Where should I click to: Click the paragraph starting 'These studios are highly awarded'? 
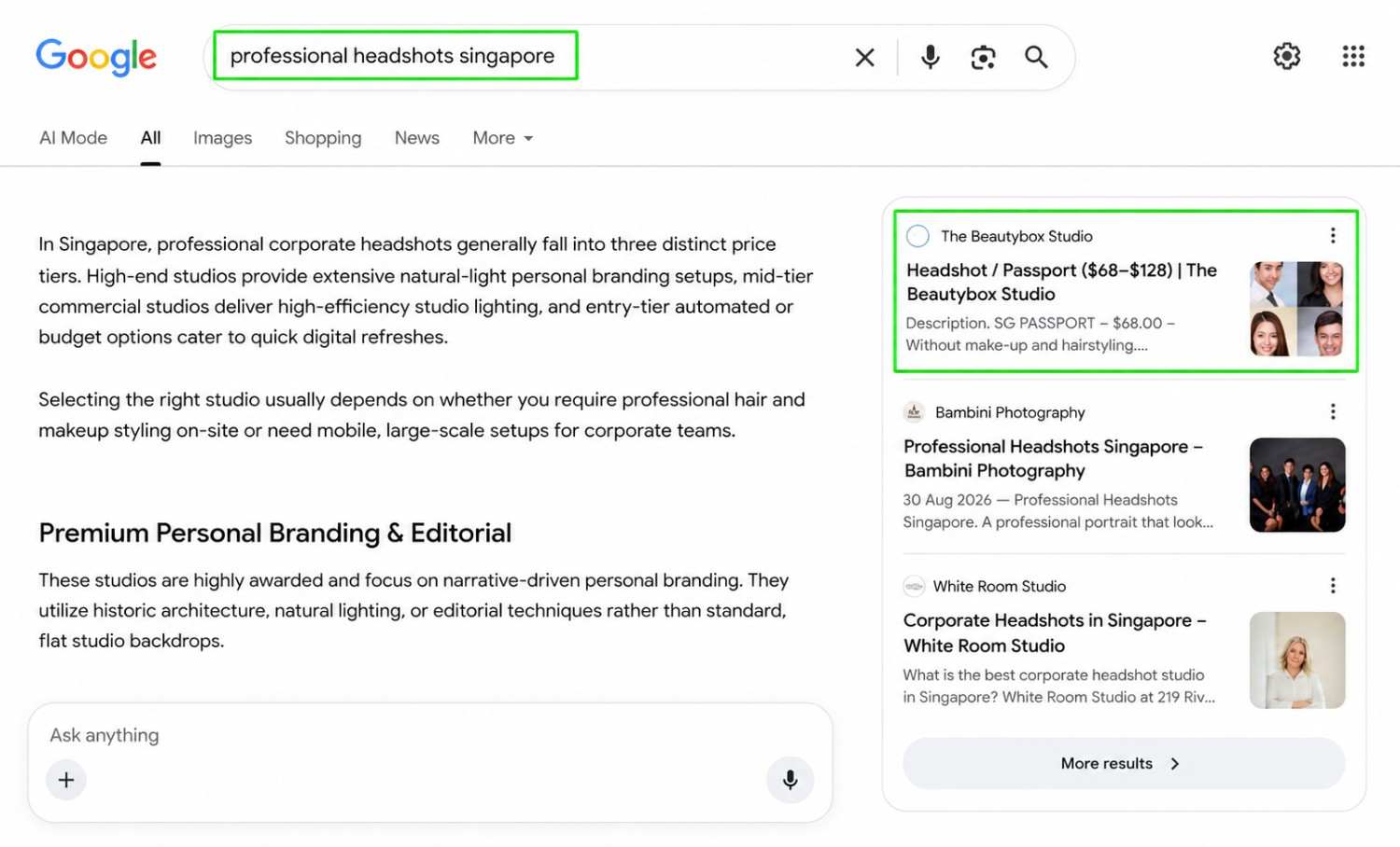pos(413,610)
